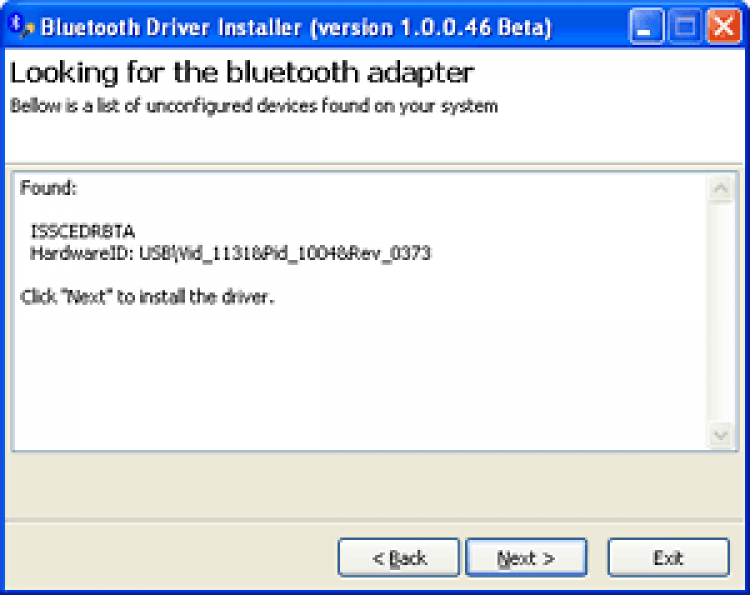Click the "Looking for the bluetooth adapter" heading
Viewport: 750px width, 595px height.
click(x=242, y=72)
